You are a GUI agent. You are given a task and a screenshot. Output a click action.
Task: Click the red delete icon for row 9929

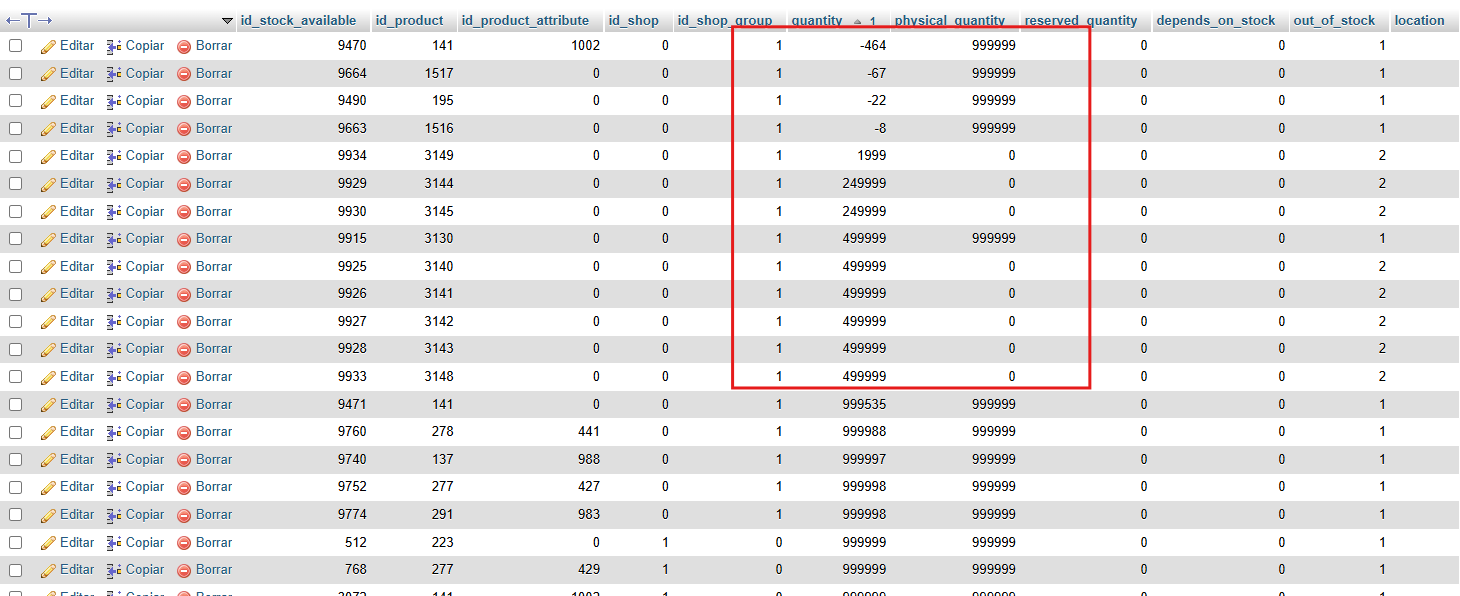pos(184,184)
